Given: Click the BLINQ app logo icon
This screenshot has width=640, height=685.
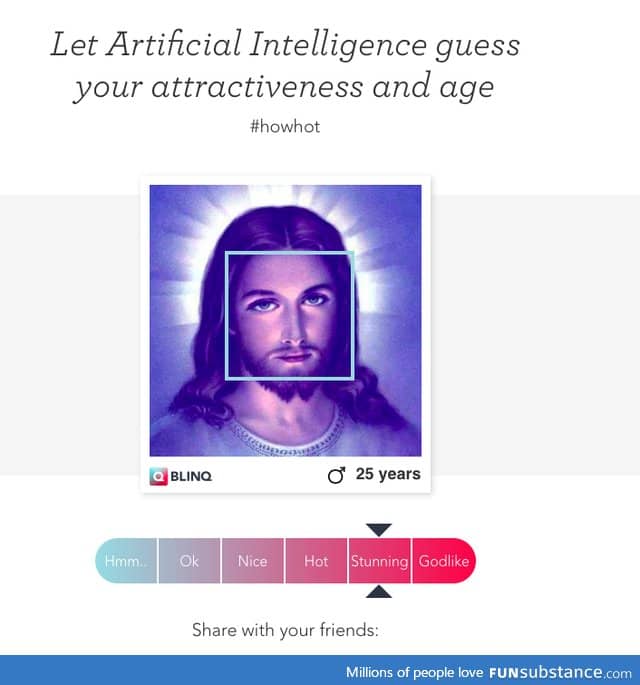Looking at the screenshot, I should [158, 476].
